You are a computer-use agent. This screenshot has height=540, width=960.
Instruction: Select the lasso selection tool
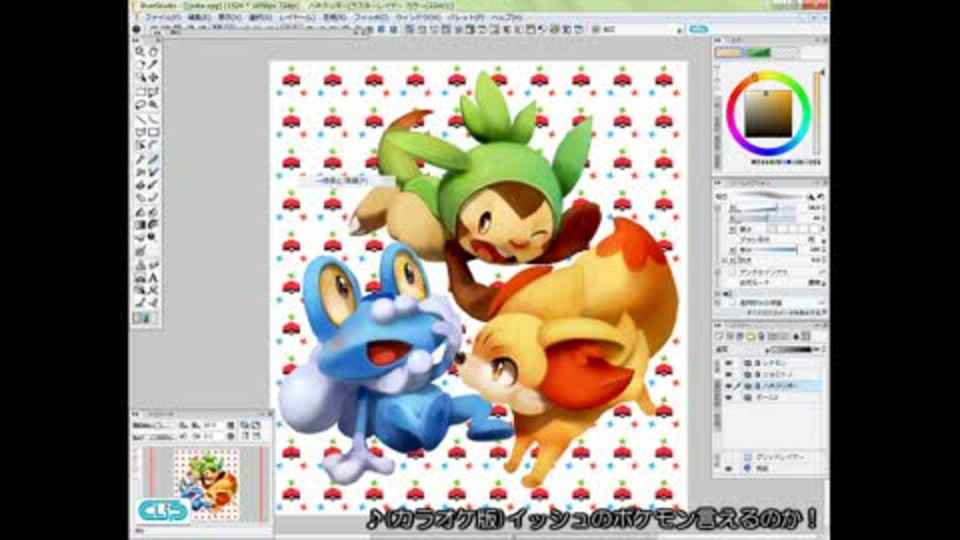(140, 105)
